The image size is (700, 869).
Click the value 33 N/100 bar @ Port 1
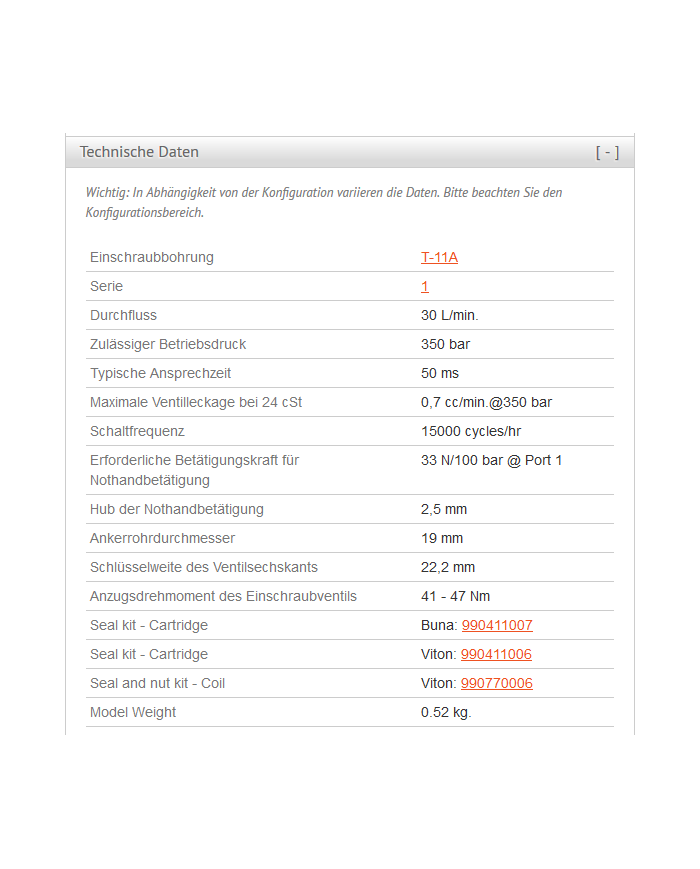pos(491,460)
